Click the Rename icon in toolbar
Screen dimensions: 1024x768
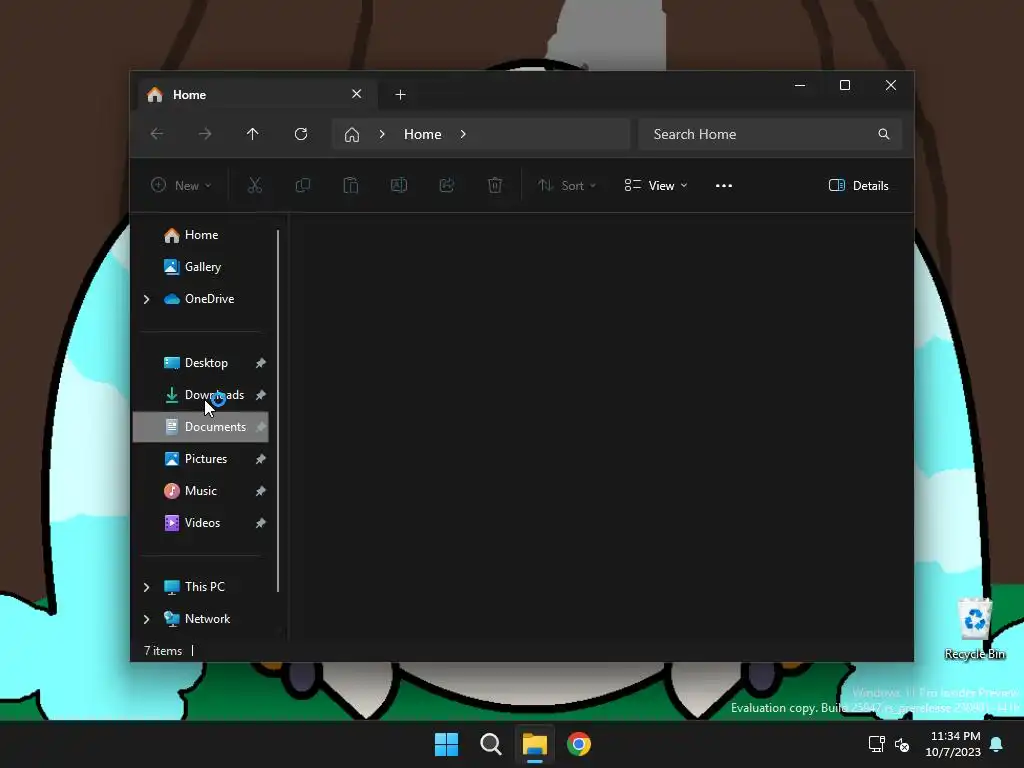[399, 185]
